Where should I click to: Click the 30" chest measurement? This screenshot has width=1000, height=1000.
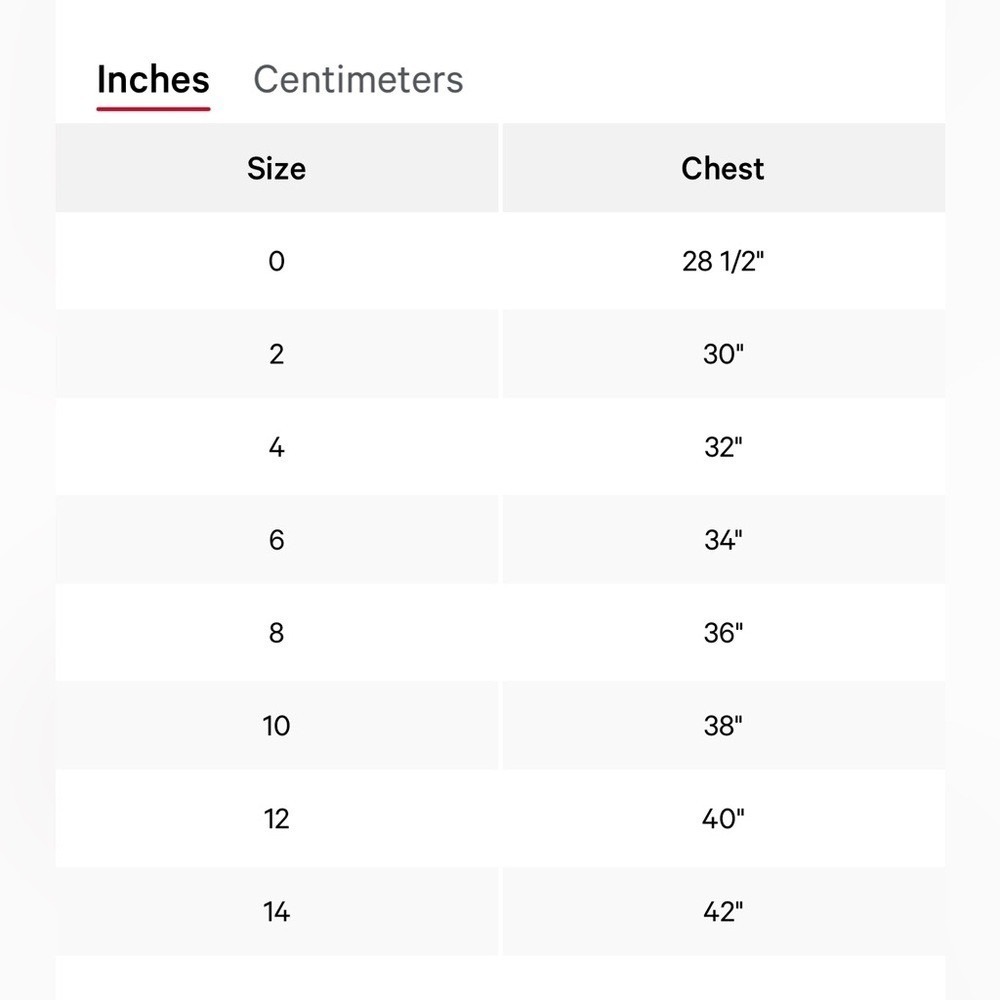coord(723,354)
